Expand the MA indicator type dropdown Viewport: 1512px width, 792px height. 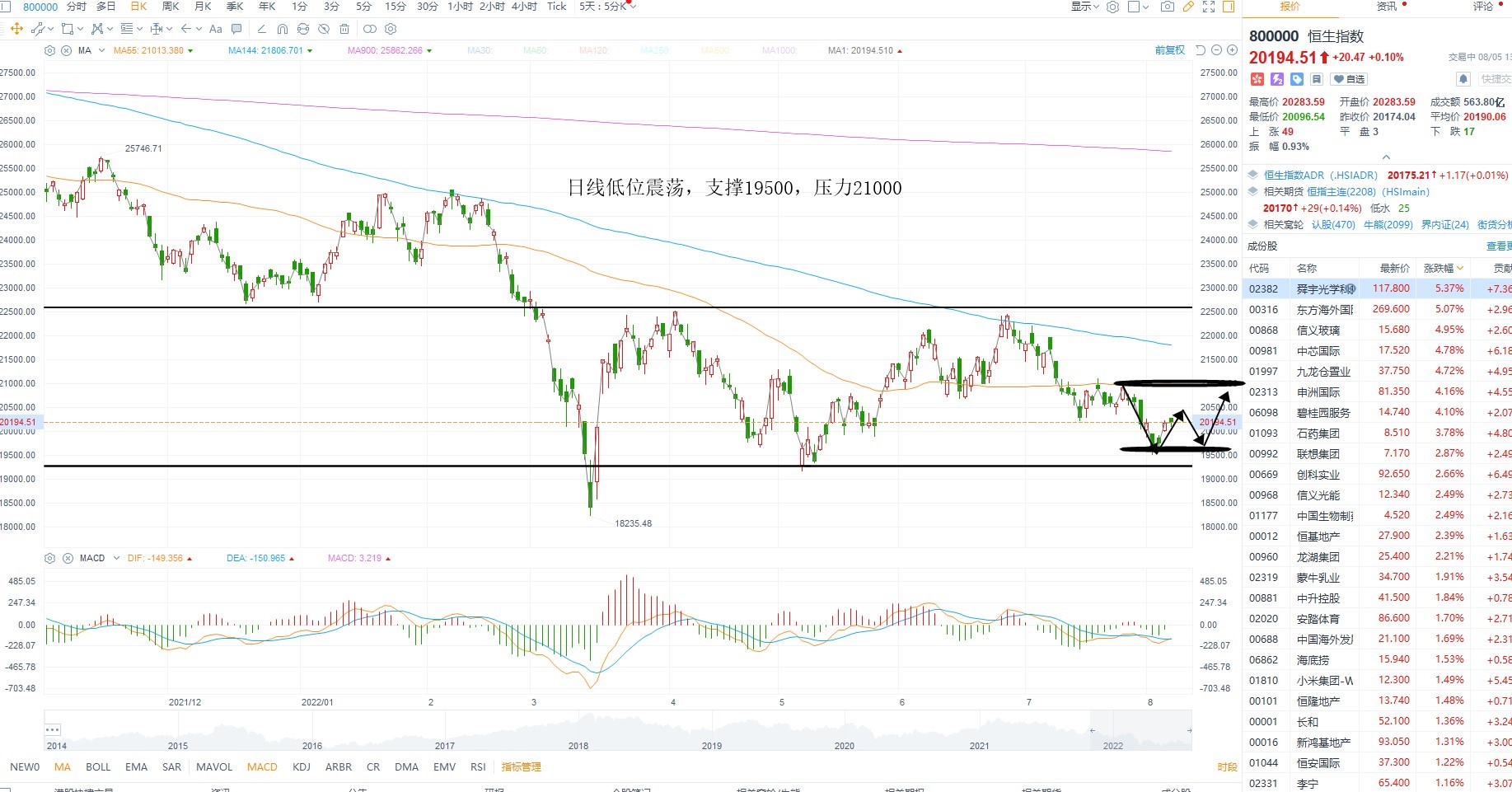pos(101,50)
